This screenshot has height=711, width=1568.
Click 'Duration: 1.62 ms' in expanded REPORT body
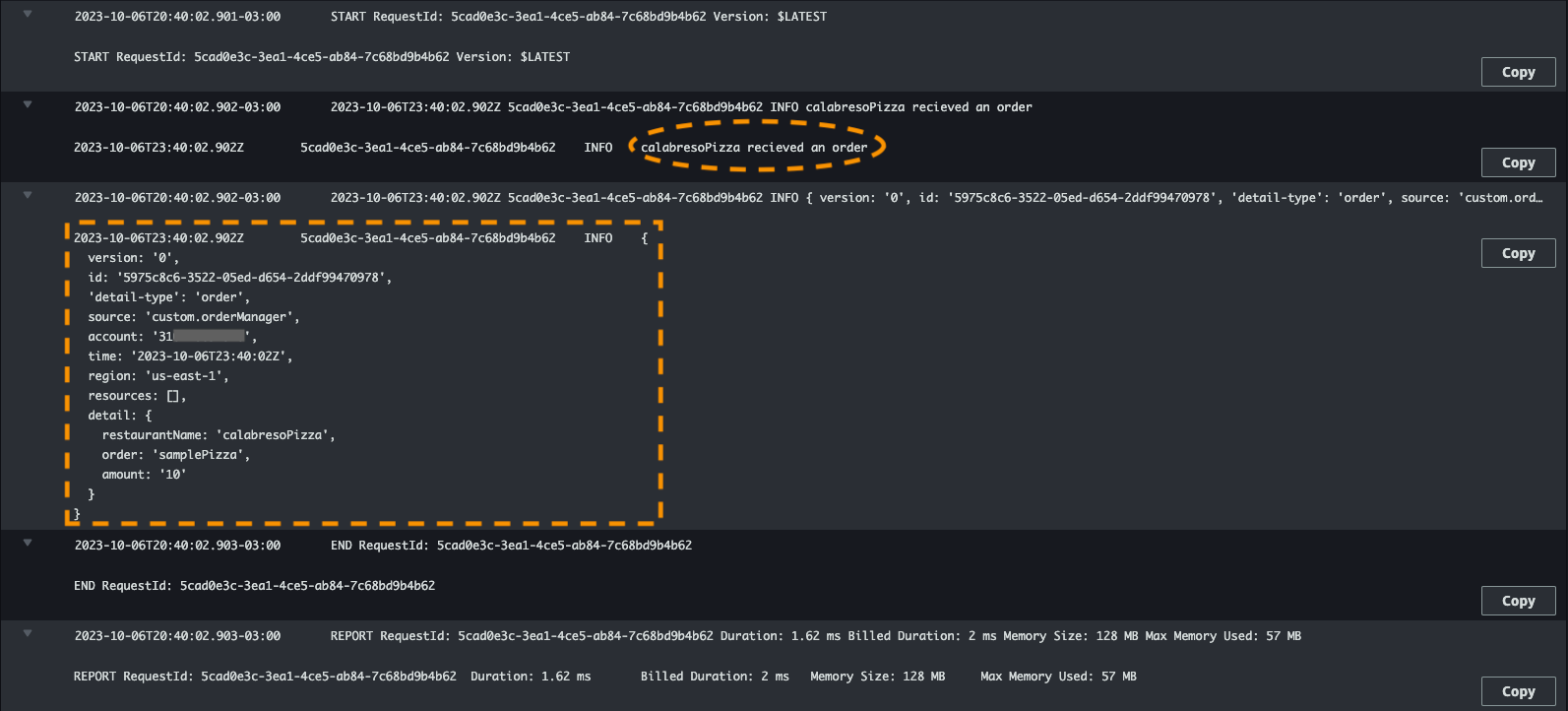coord(531,677)
